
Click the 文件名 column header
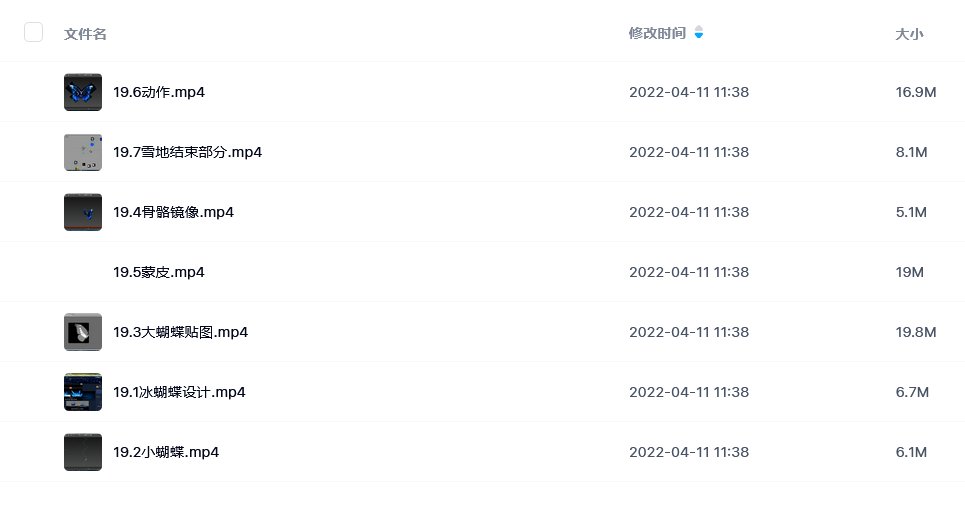(85, 34)
